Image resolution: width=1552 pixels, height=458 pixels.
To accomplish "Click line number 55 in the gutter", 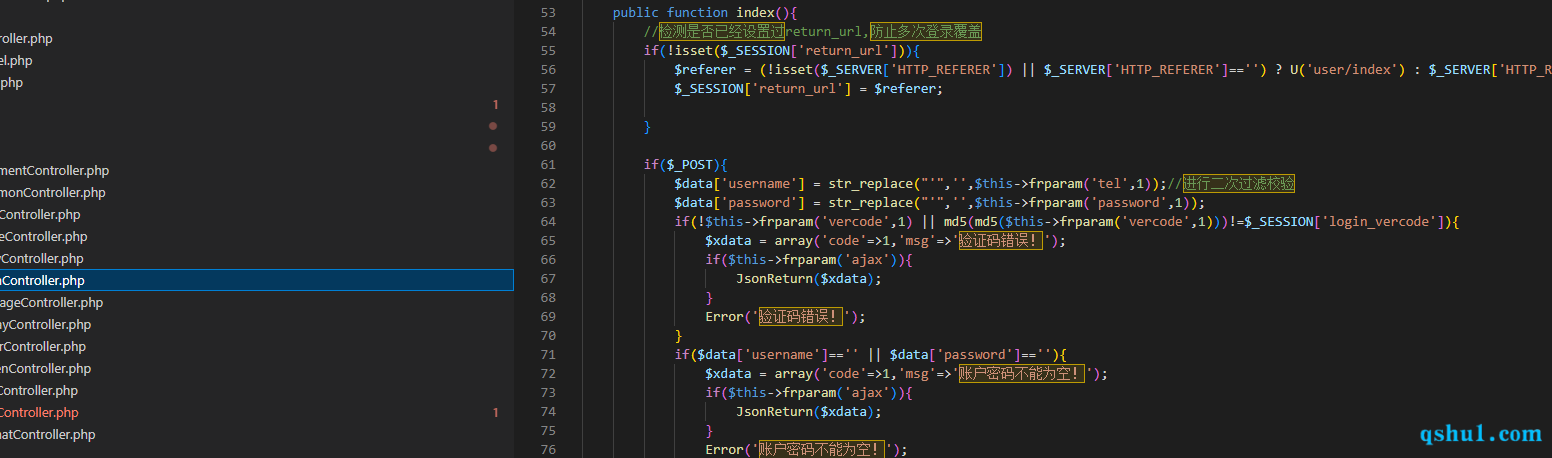I will 546,51.
